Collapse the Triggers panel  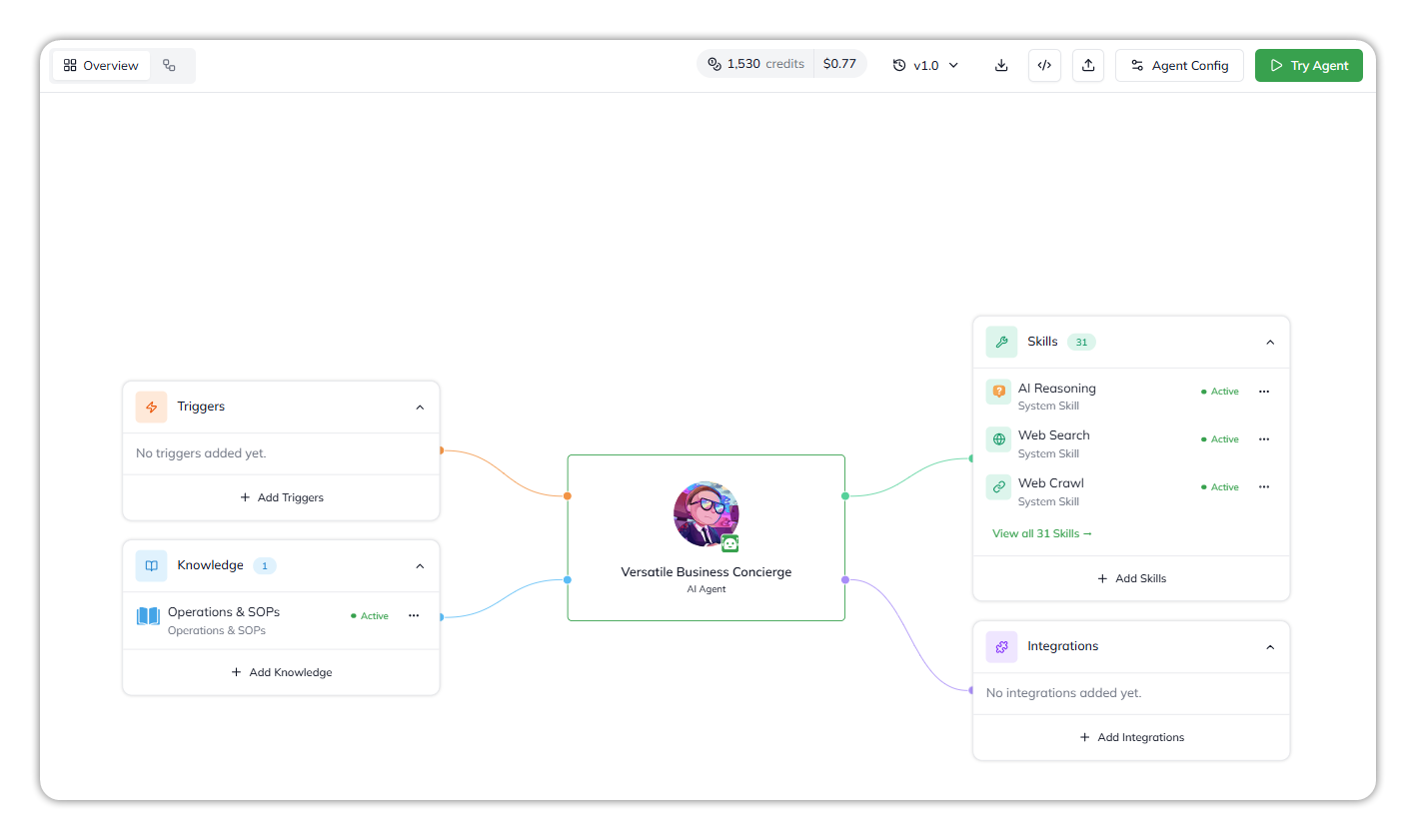click(x=420, y=408)
